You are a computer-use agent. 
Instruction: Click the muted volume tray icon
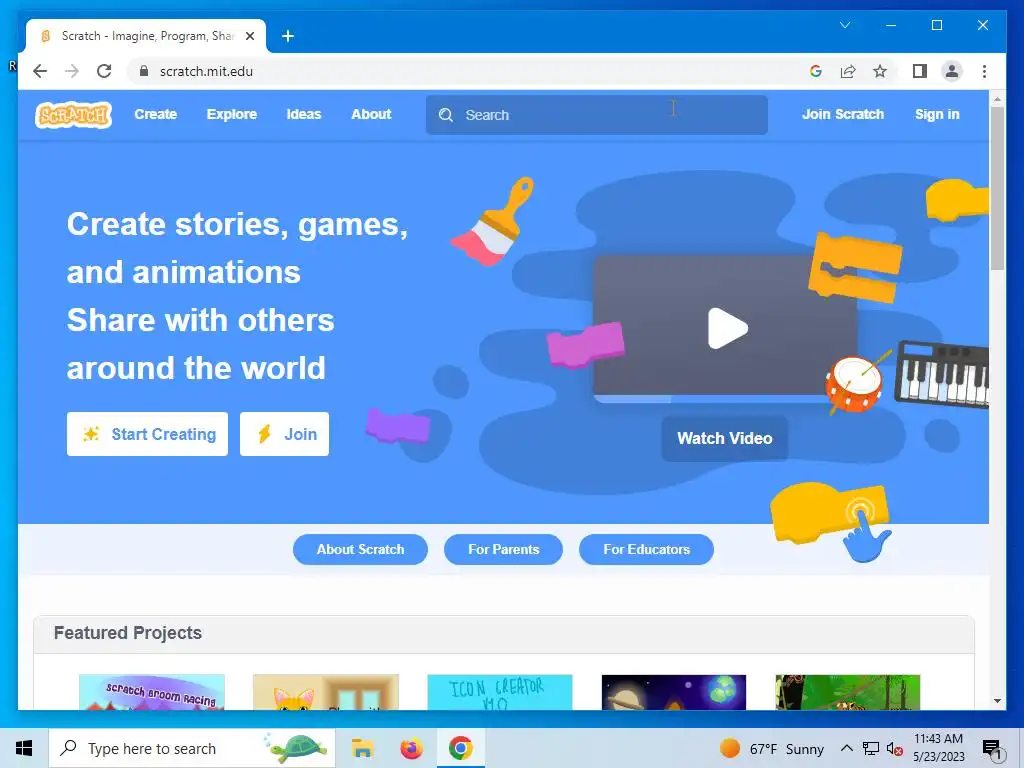click(x=895, y=749)
